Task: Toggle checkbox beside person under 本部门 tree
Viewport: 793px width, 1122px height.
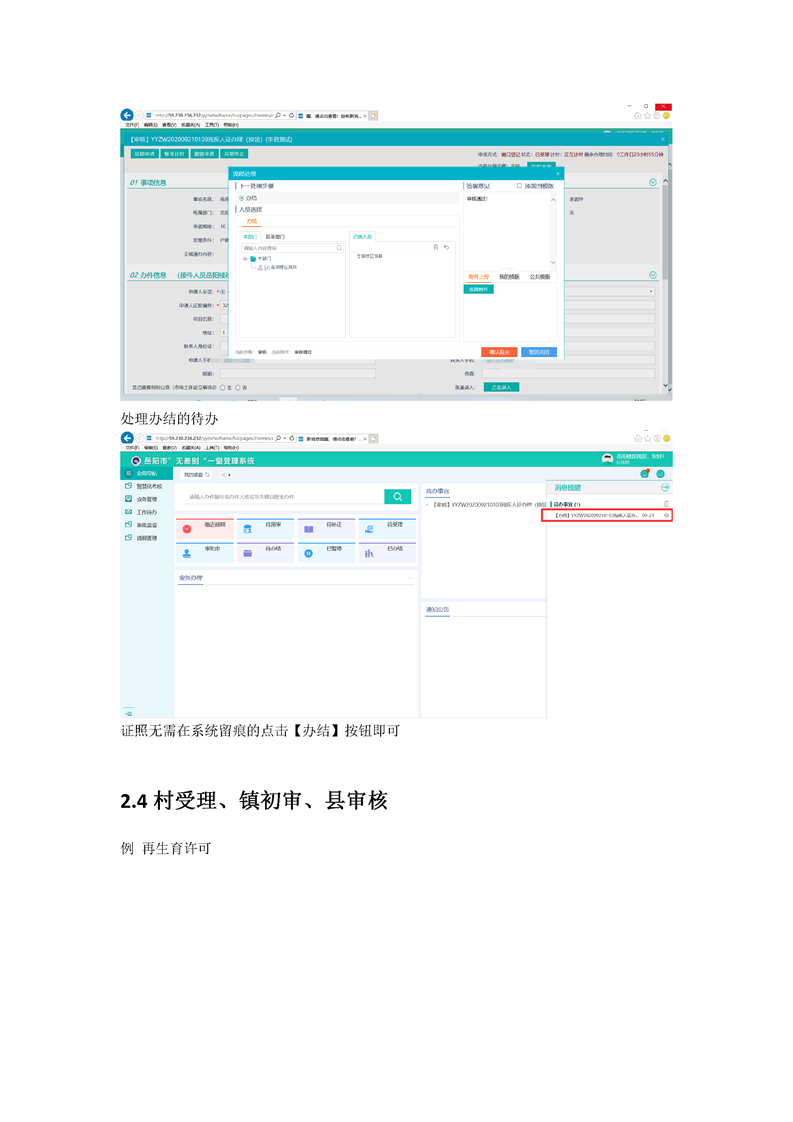Action: tap(267, 267)
